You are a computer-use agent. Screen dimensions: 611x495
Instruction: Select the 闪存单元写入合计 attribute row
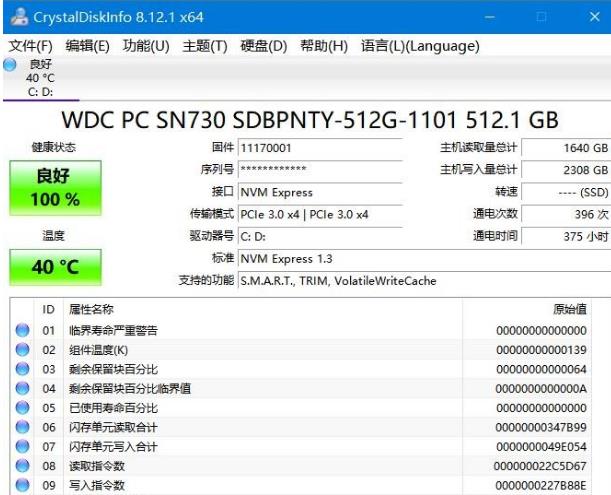tap(301, 447)
